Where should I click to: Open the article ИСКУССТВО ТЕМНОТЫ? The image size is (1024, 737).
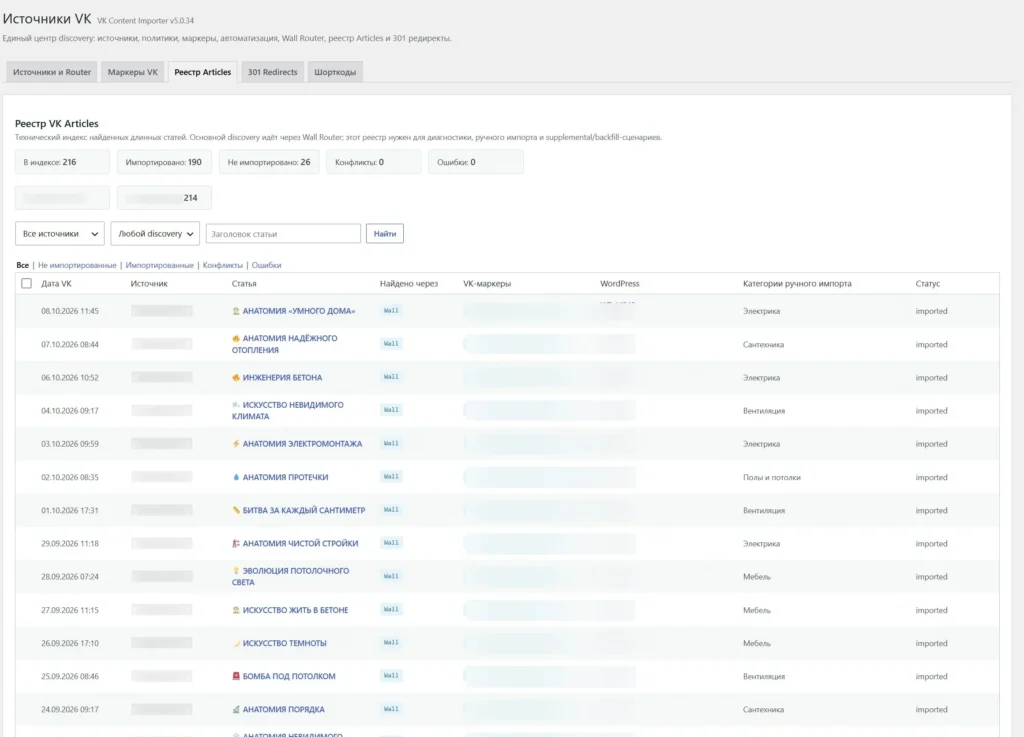click(285, 643)
